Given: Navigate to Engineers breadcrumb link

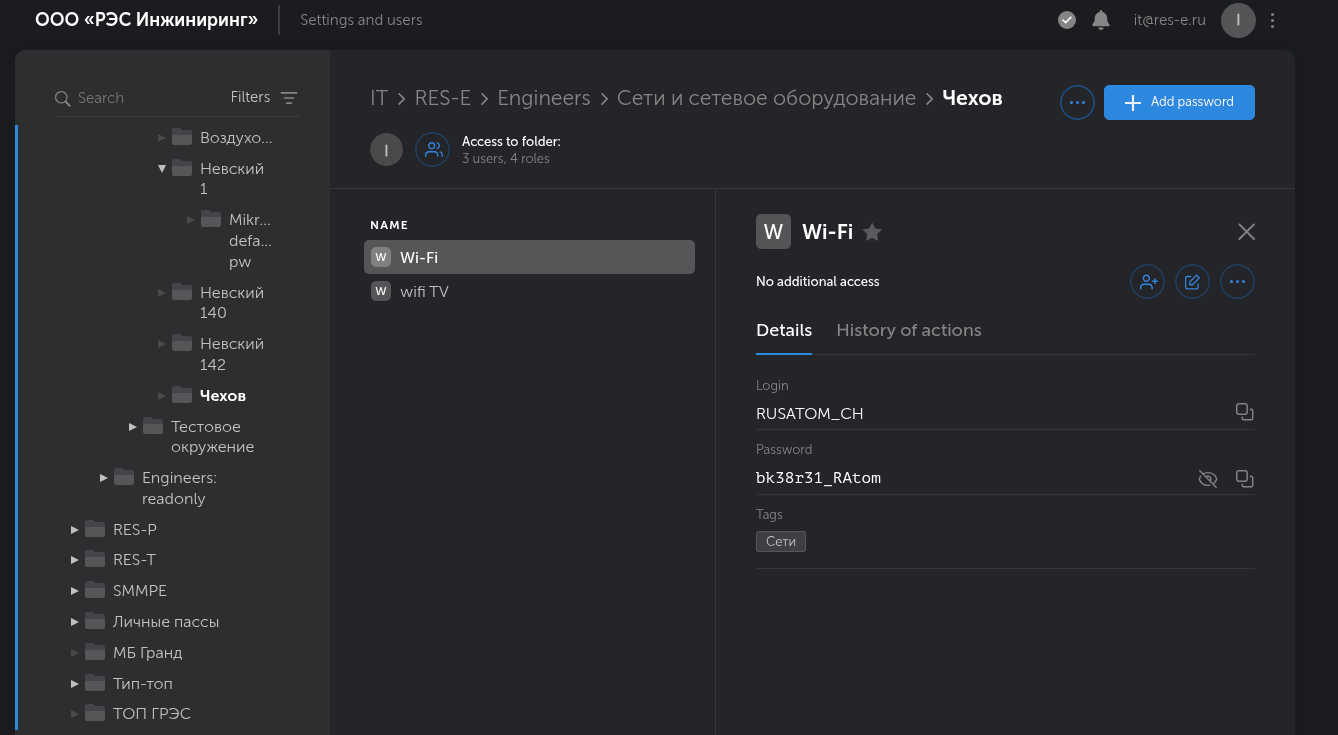Looking at the screenshot, I should (x=544, y=98).
